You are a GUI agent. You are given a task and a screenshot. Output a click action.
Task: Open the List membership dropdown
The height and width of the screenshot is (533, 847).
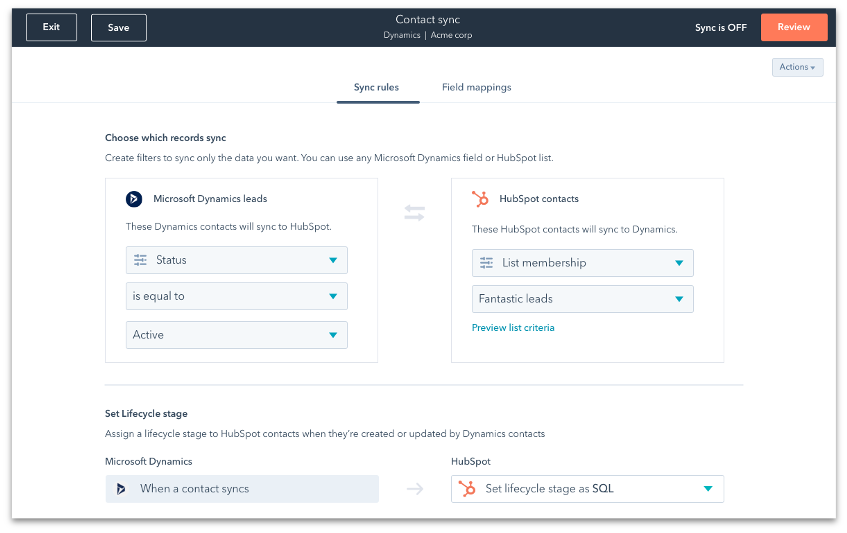pyautogui.click(x=582, y=263)
